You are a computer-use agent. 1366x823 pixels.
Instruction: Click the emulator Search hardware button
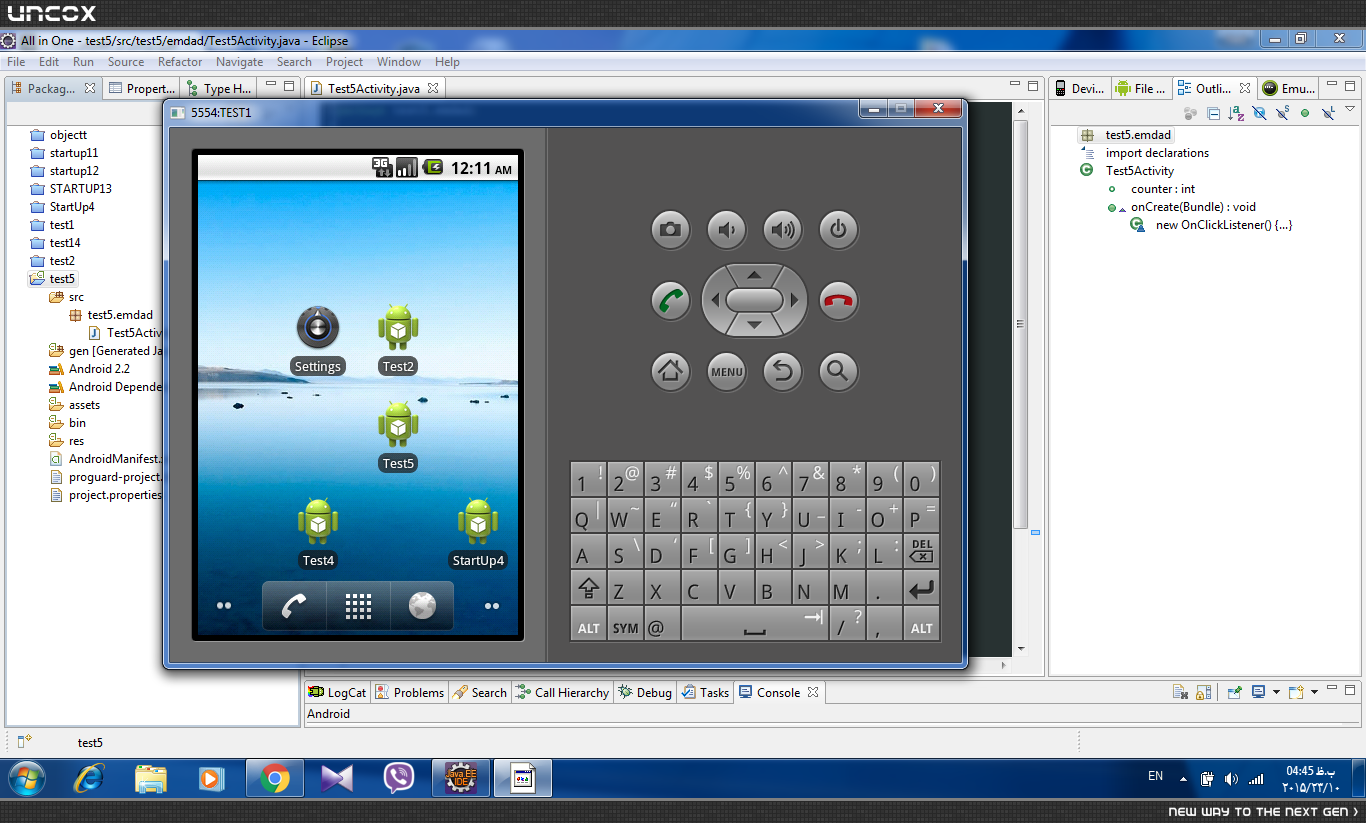pyautogui.click(x=839, y=371)
